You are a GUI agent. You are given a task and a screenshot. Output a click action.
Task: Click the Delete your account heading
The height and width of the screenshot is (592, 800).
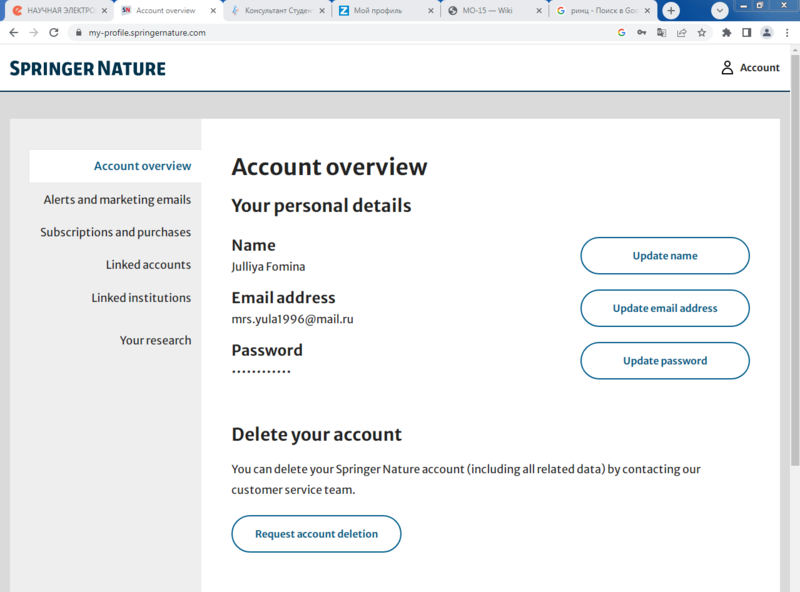pyautogui.click(x=317, y=434)
